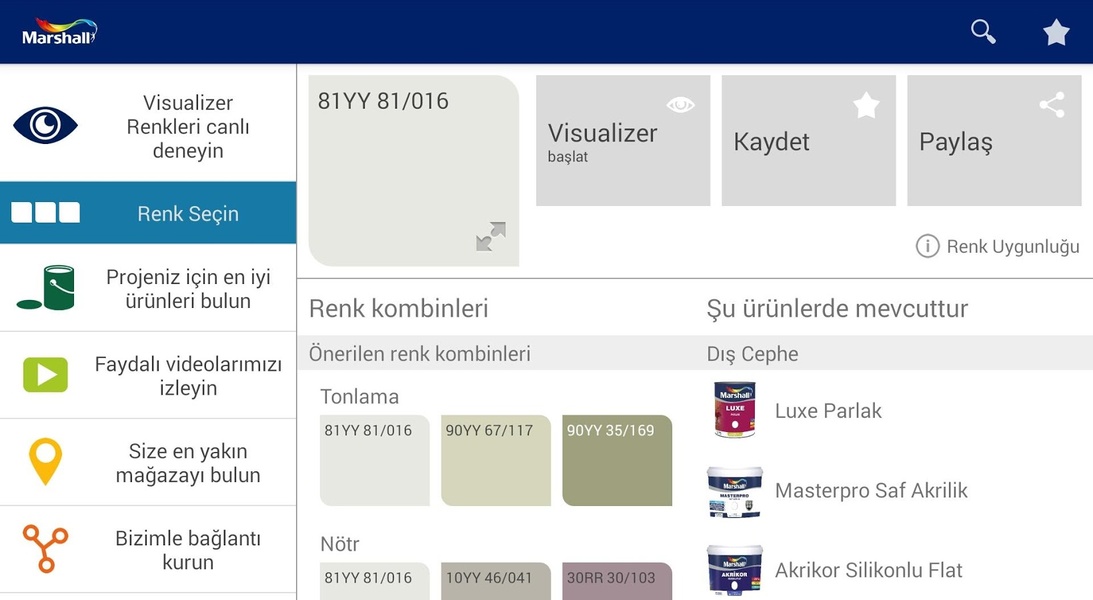The height and width of the screenshot is (600, 1093).
Task: Pick swatch 90YY 35/169
Action: [x=617, y=461]
